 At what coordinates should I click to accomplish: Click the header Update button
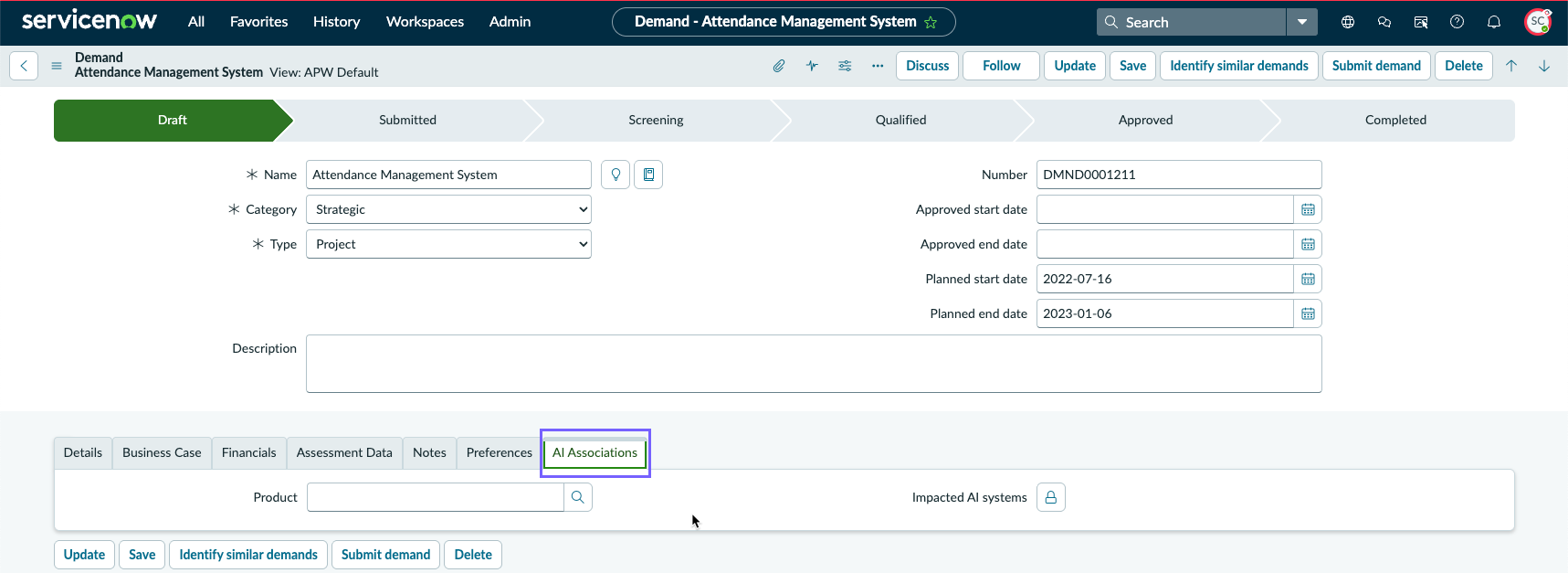[x=1075, y=66]
